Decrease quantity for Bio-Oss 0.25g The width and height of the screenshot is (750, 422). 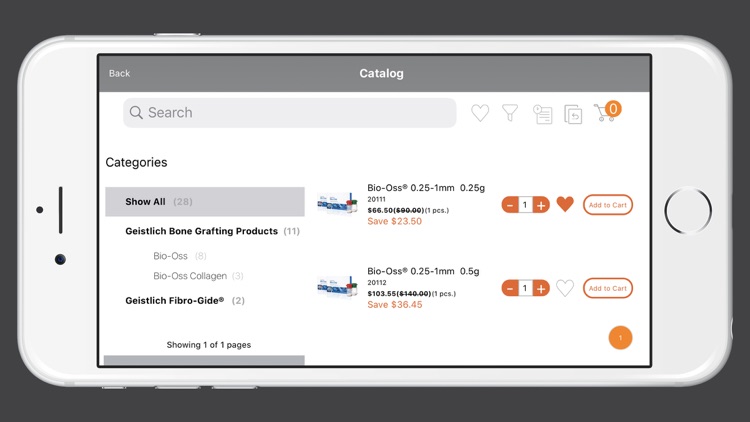click(x=510, y=205)
